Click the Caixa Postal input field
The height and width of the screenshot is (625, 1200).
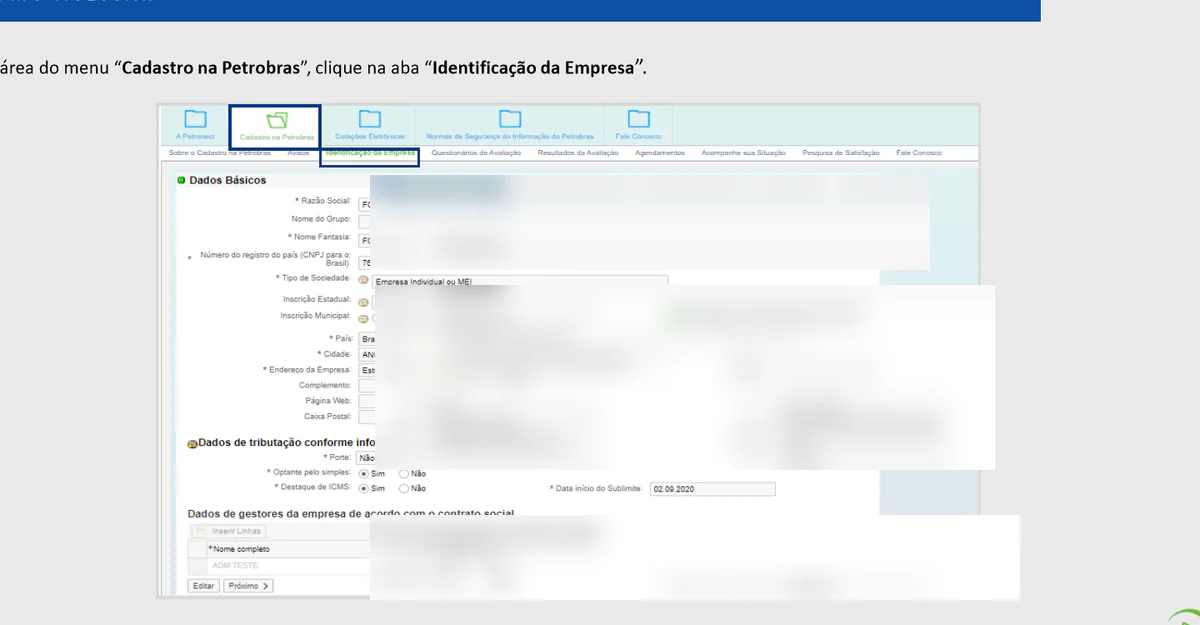[365, 416]
